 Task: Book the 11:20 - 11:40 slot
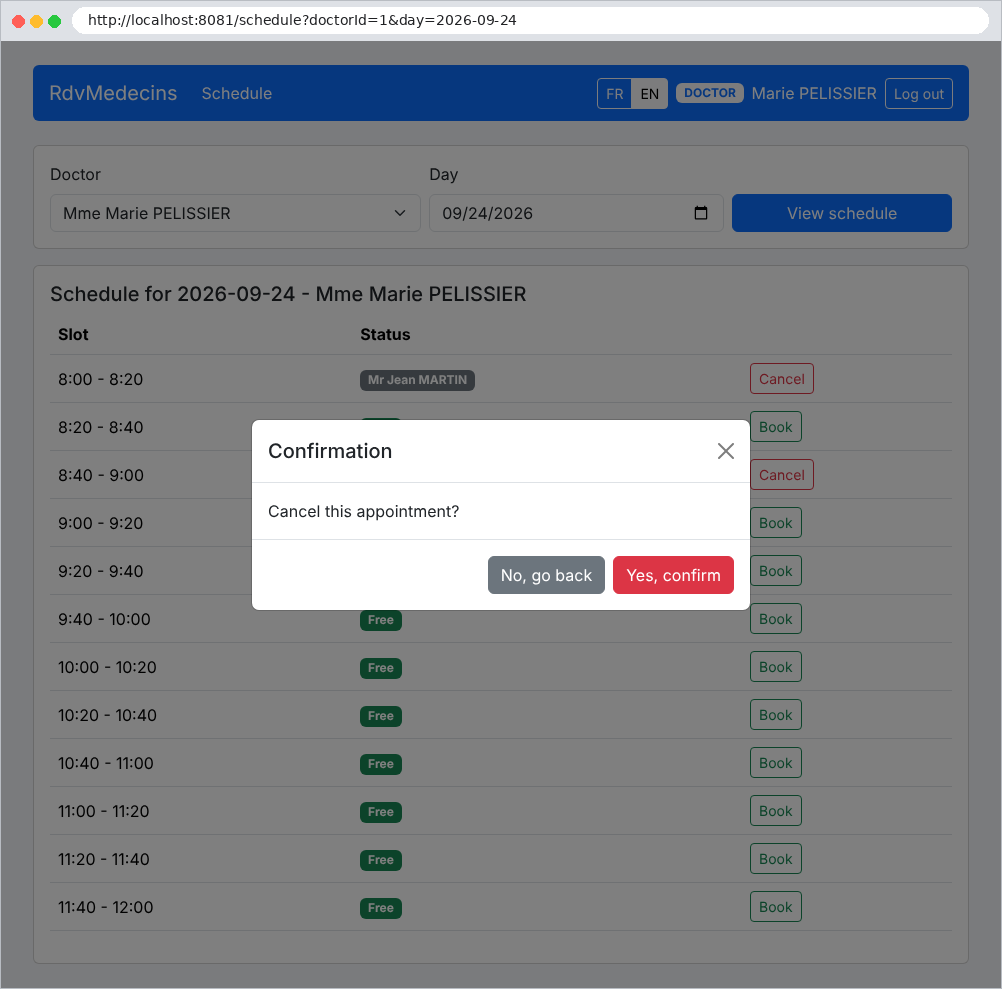point(775,858)
